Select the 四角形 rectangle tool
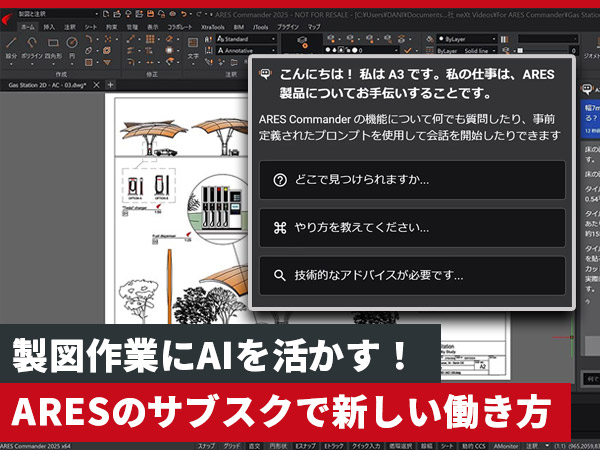This screenshot has height=450, width=600. tap(53, 47)
